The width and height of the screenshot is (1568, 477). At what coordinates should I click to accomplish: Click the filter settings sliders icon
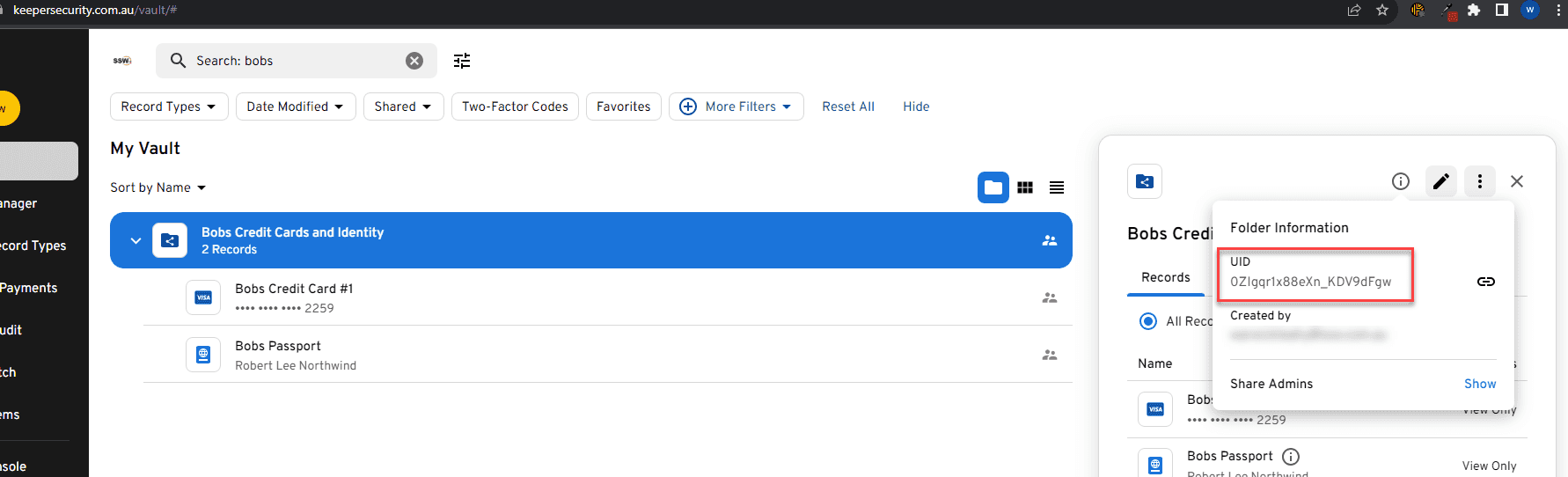[x=462, y=61]
